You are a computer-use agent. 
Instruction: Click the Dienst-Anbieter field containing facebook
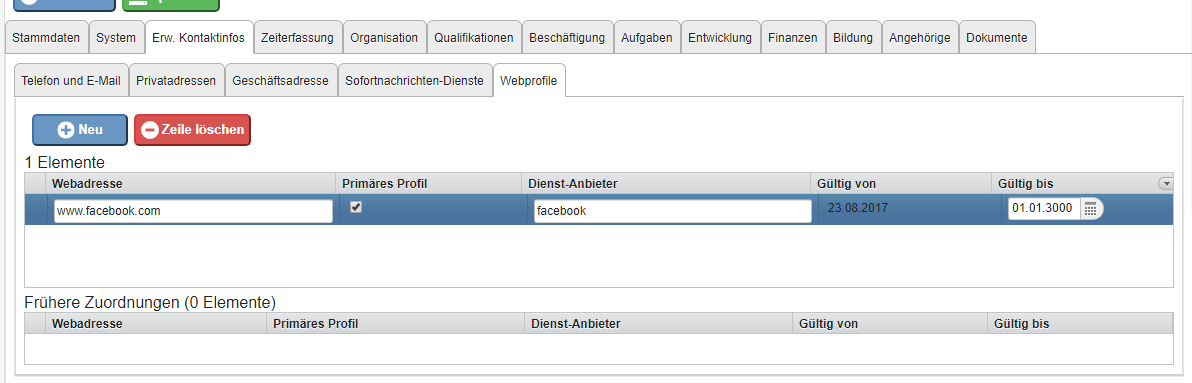click(673, 211)
